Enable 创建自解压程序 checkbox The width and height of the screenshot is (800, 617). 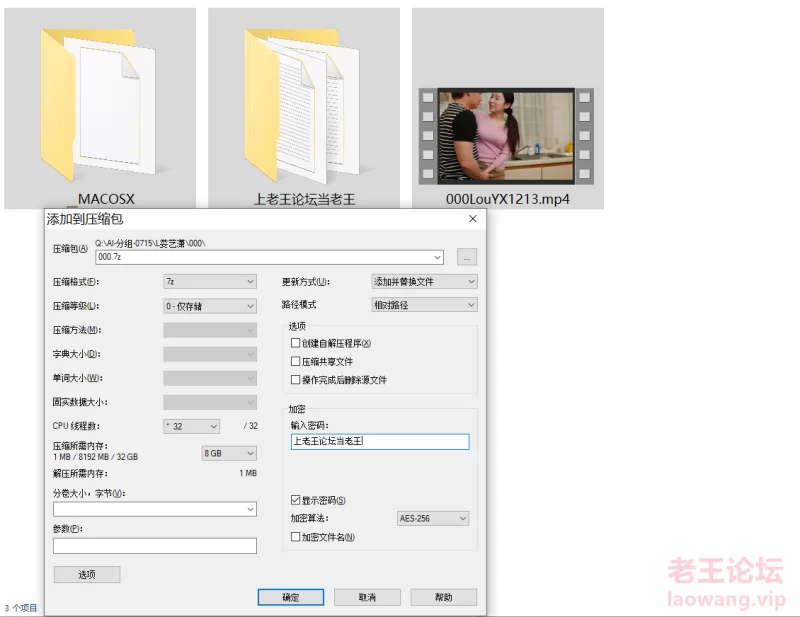pyautogui.click(x=295, y=343)
